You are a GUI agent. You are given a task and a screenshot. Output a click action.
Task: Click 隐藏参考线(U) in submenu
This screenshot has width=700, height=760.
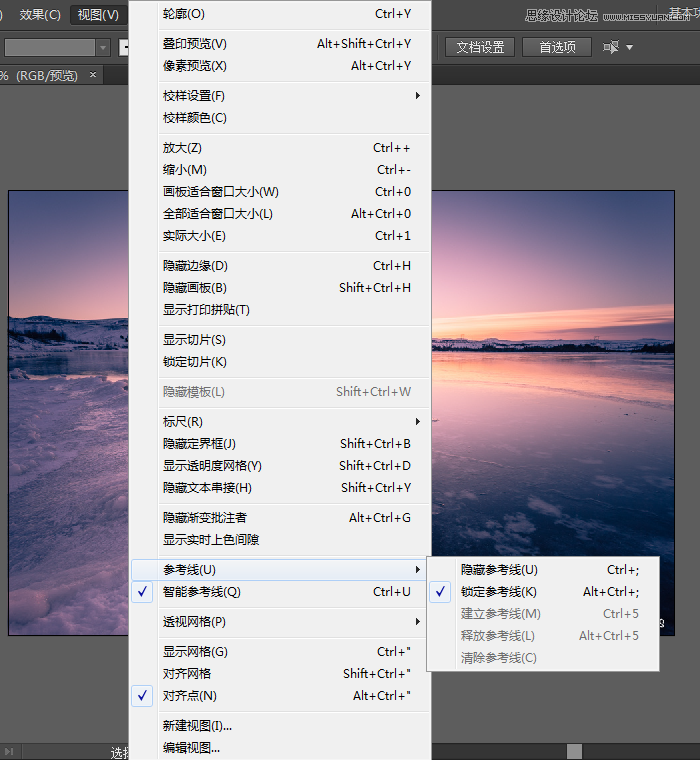click(543, 570)
